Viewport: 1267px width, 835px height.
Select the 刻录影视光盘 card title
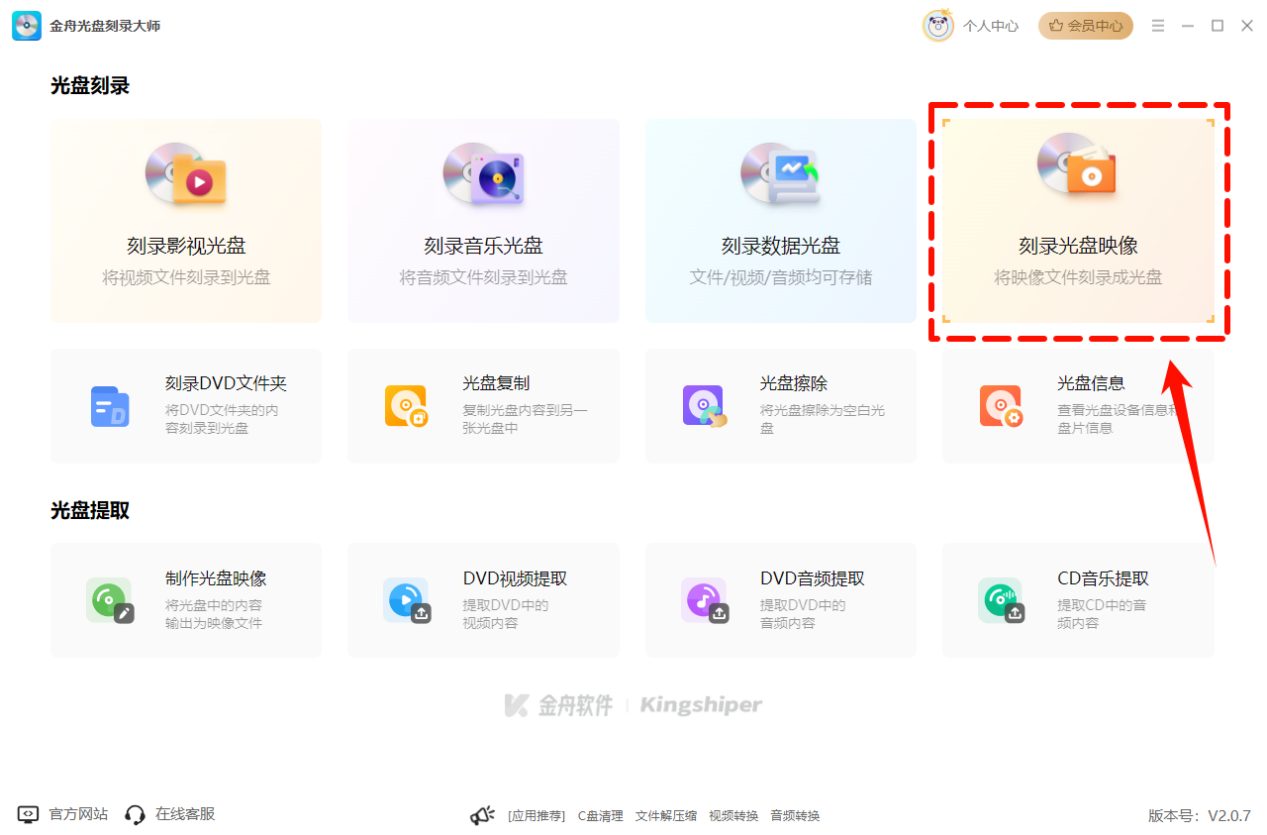pyautogui.click(x=186, y=246)
